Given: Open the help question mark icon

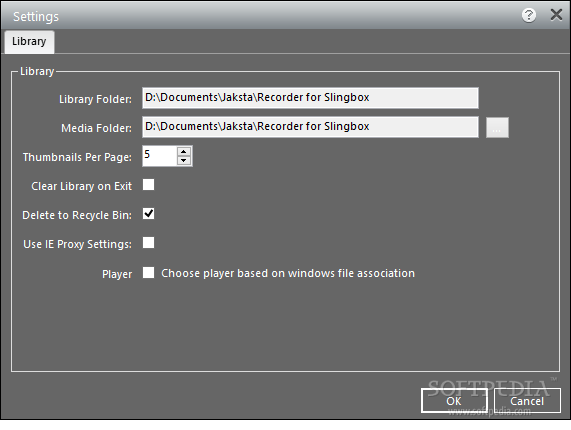Looking at the screenshot, I should (x=529, y=15).
